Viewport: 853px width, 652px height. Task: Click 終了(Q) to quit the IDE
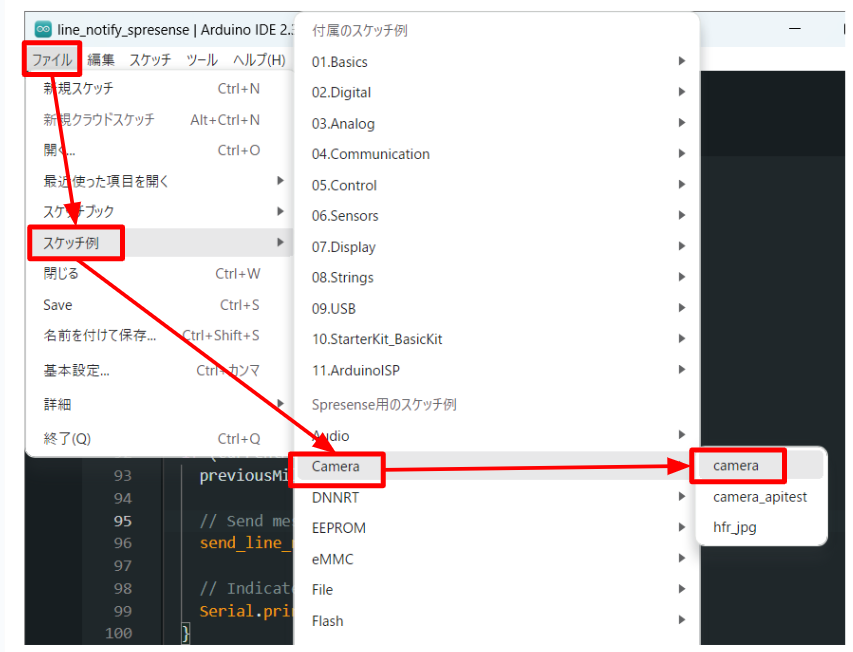pos(66,439)
